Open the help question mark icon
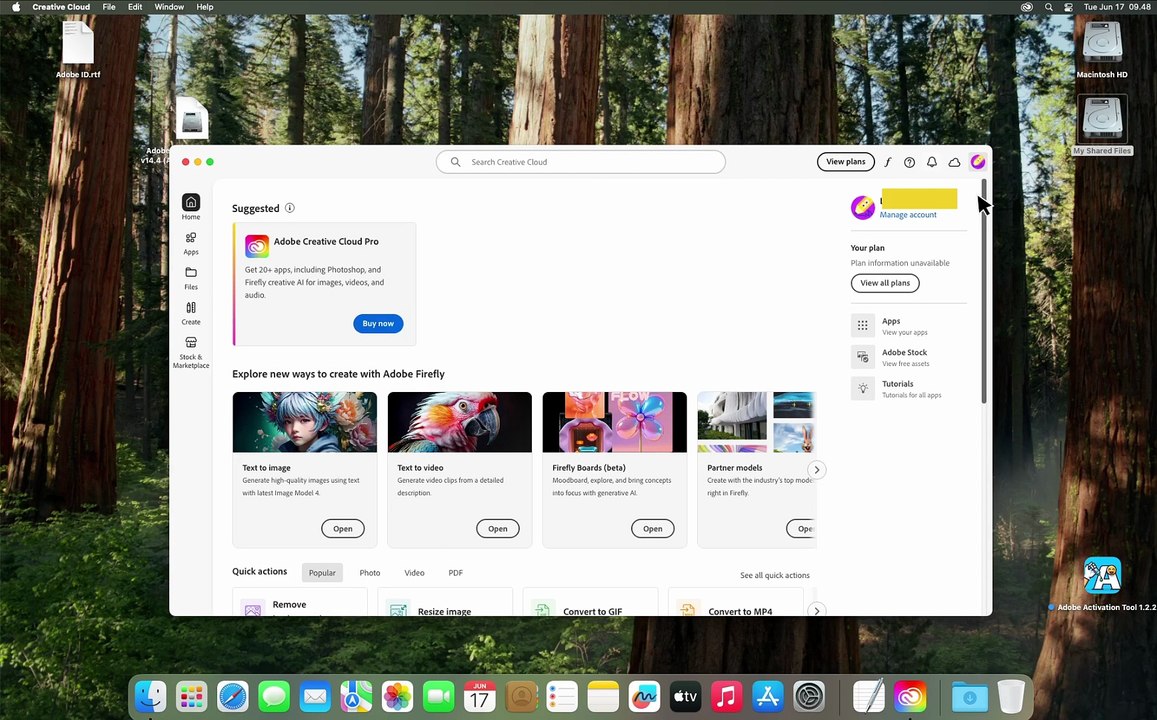Screen dimensions: 1157x720 point(909,162)
